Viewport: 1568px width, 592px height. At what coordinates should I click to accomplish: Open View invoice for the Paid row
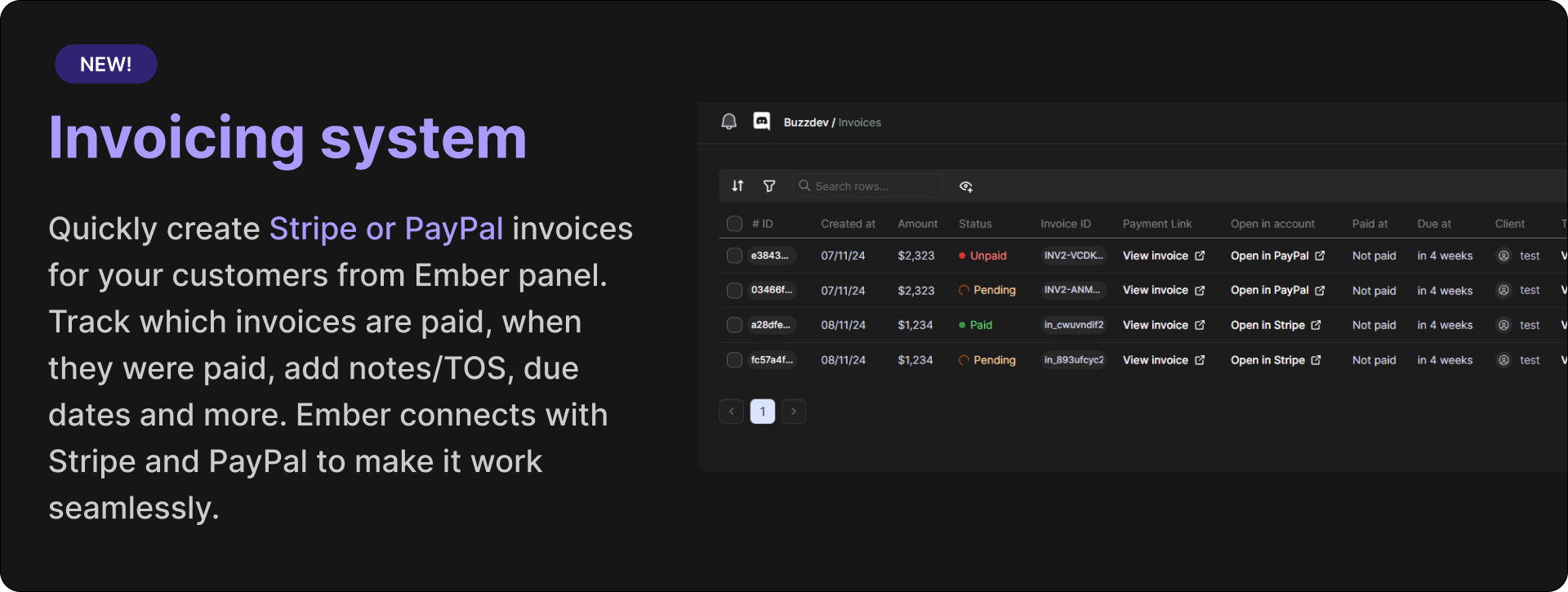tap(1155, 325)
